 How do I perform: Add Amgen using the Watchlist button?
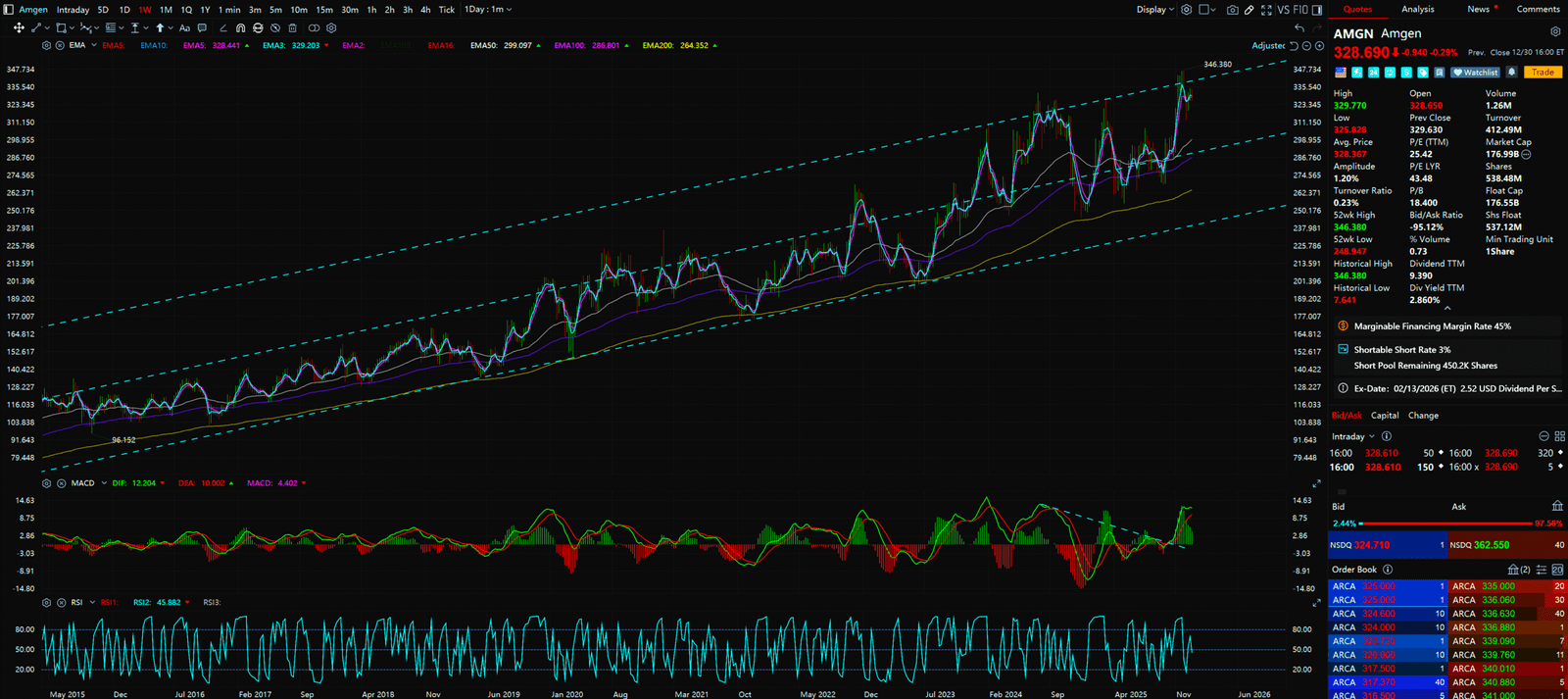pos(1476,73)
